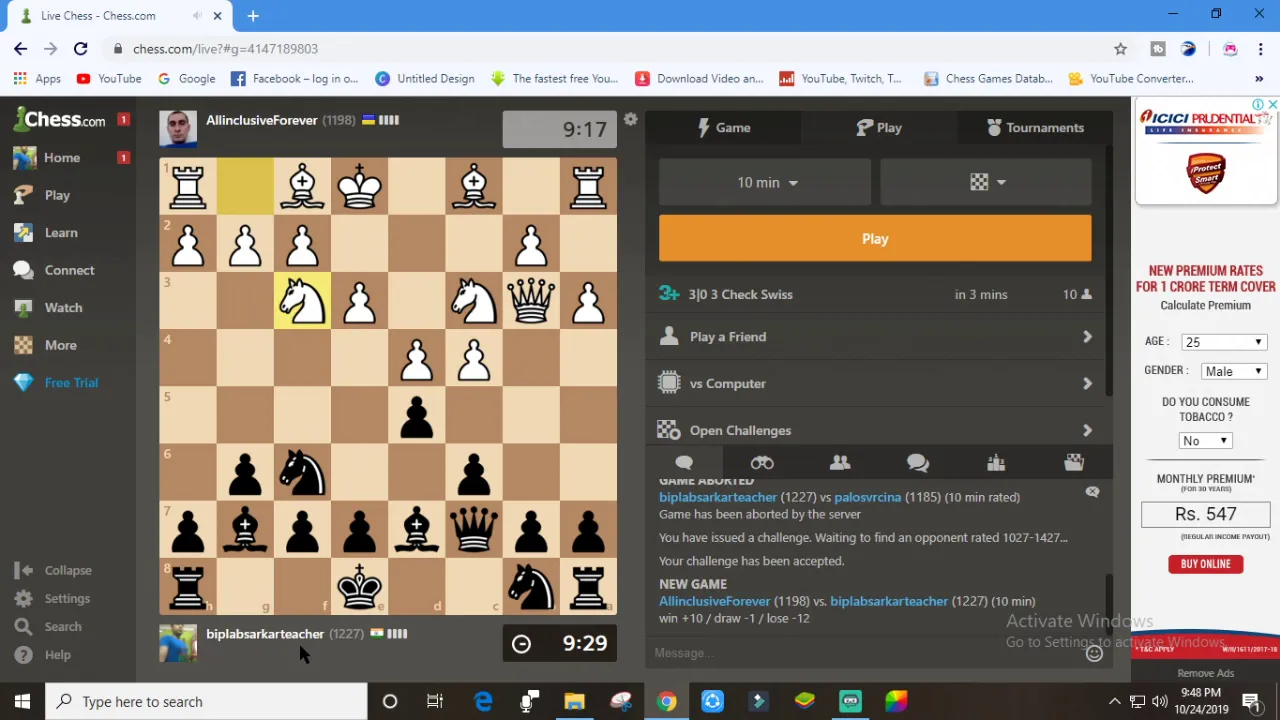This screenshot has width=1280, height=720.
Task: Open GENDER dropdown in ad
Action: tap(1233, 371)
